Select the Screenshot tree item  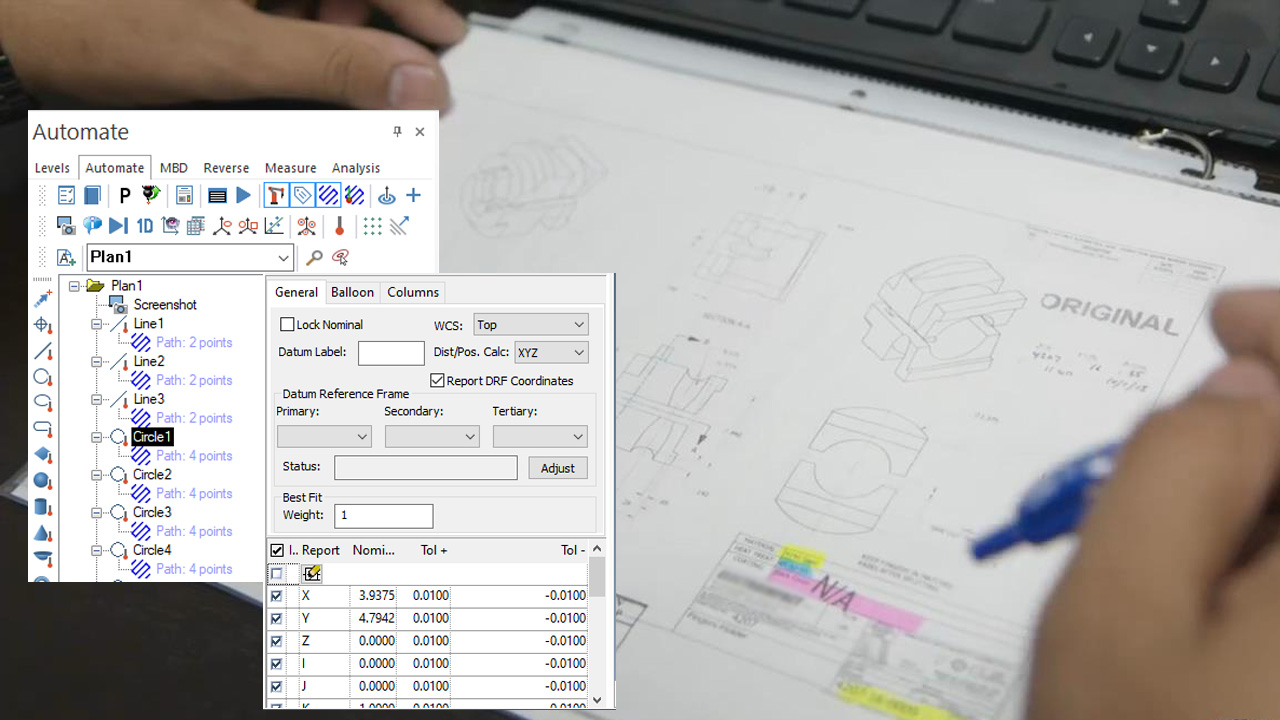(165, 305)
